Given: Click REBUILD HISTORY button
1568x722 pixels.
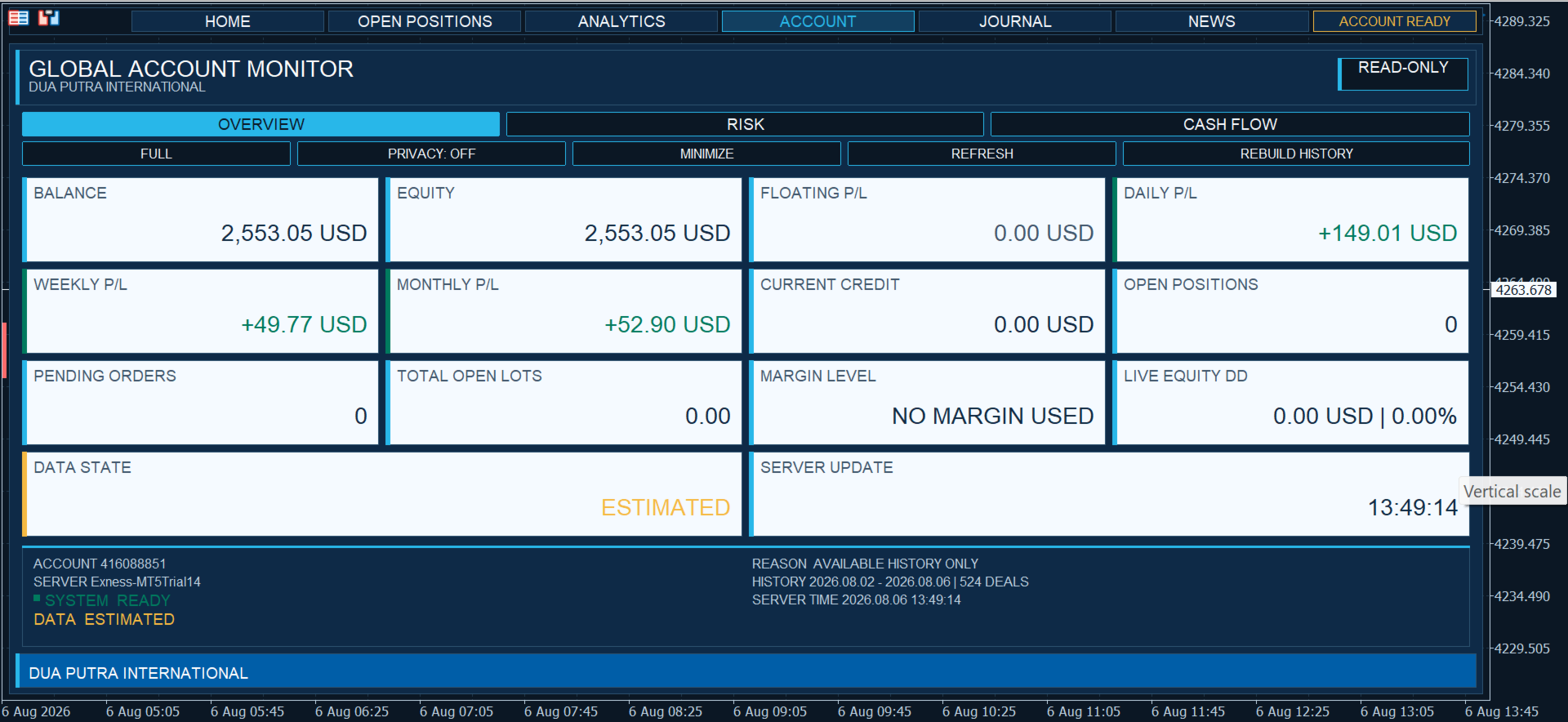Looking at the screenshot, I should 1296,154.
